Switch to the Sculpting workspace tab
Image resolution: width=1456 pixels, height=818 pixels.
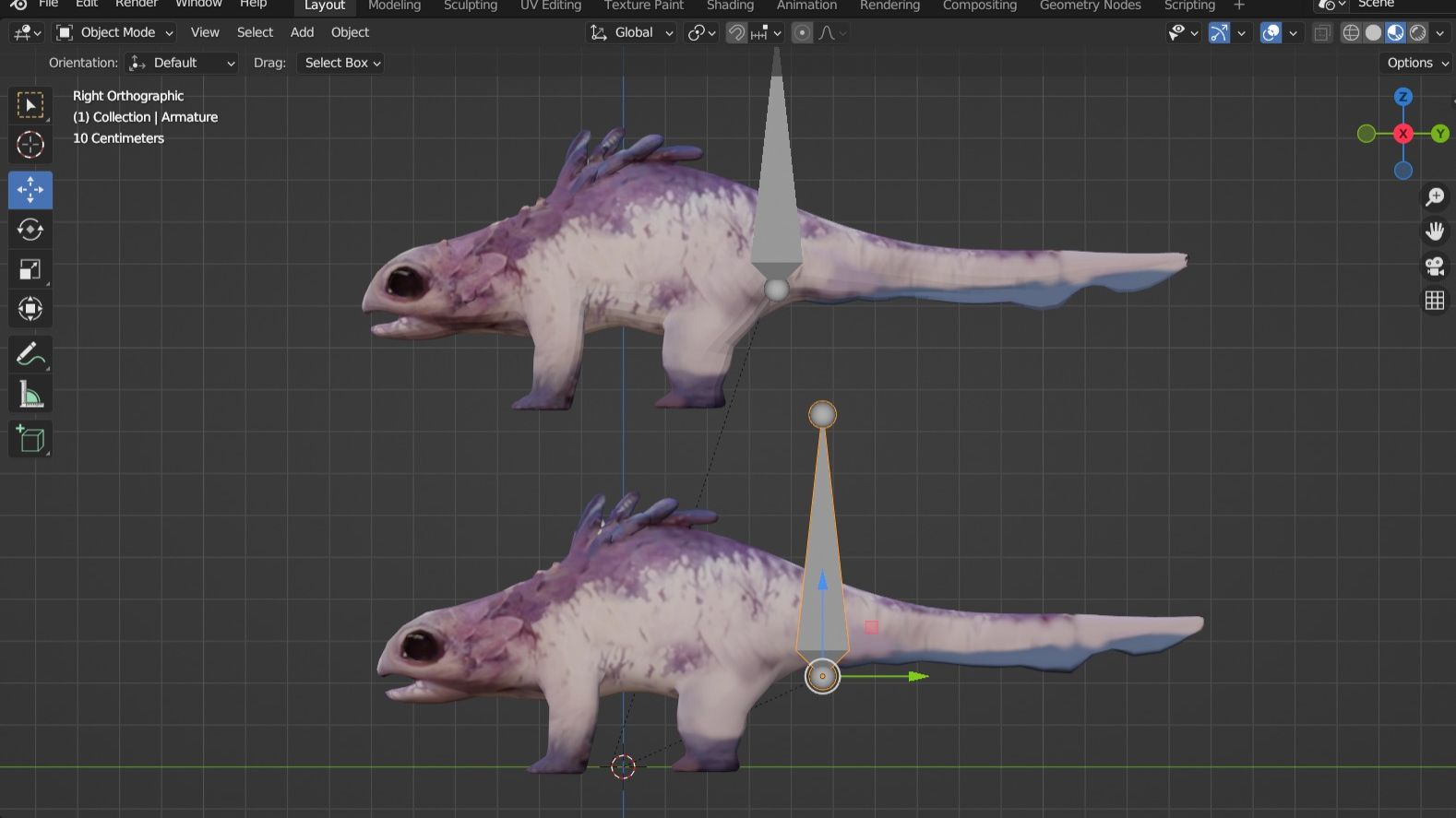pyautogui.click(x=470, y=6)
